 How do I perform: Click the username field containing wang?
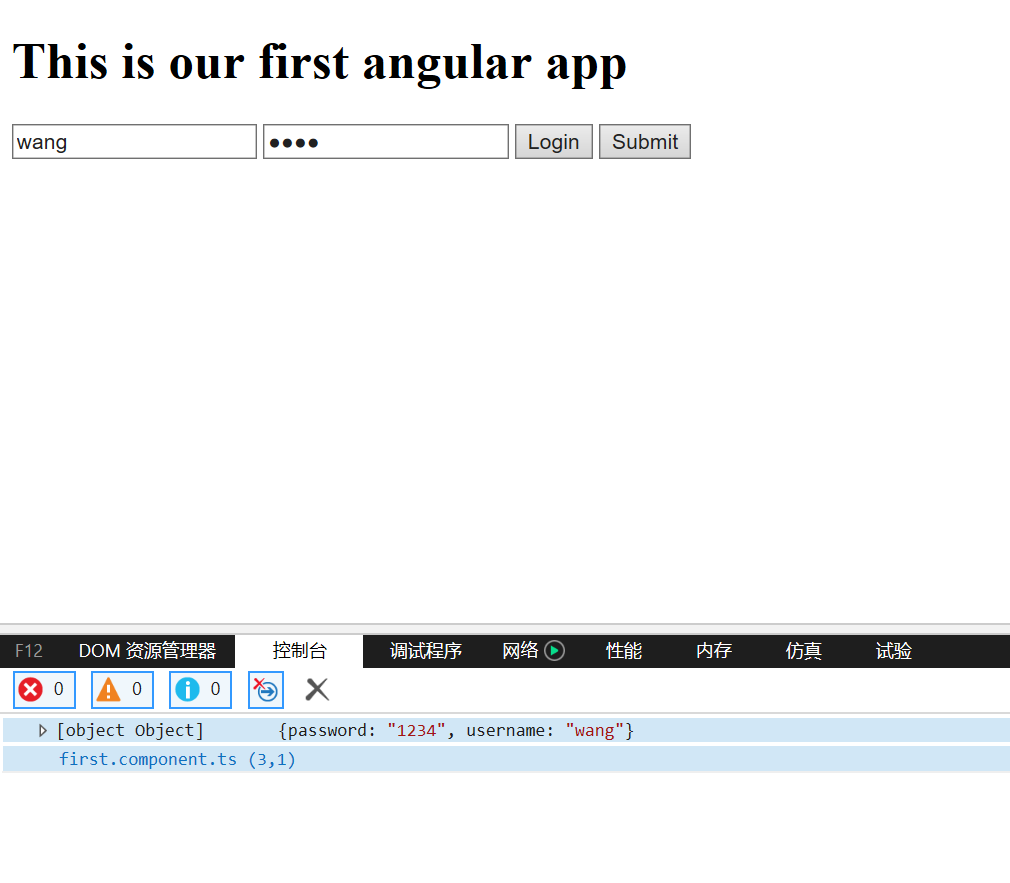click(134, 141)
